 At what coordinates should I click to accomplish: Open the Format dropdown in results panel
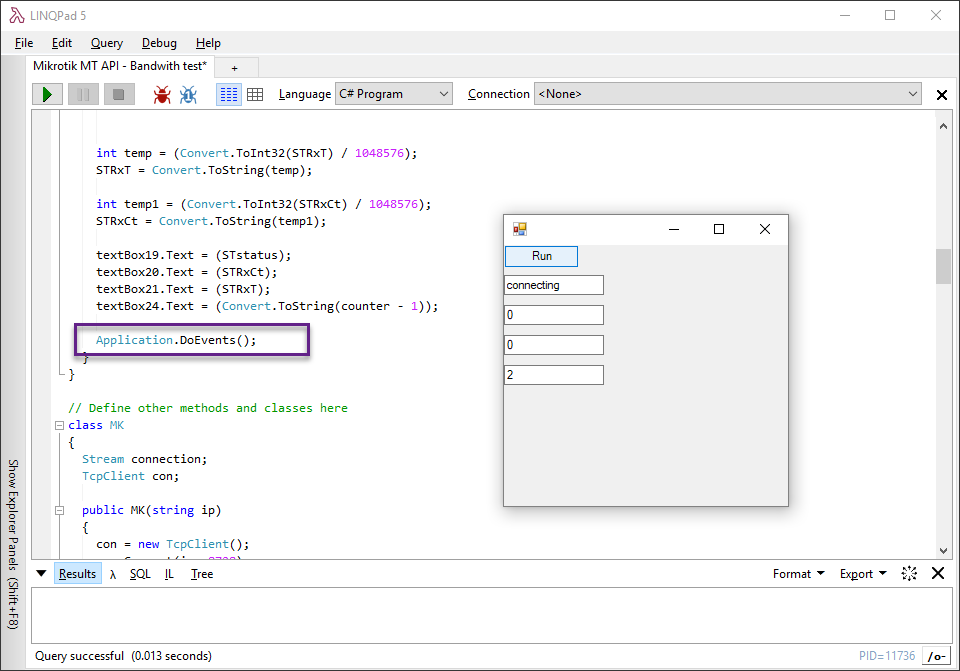click(x=798, y=574)
